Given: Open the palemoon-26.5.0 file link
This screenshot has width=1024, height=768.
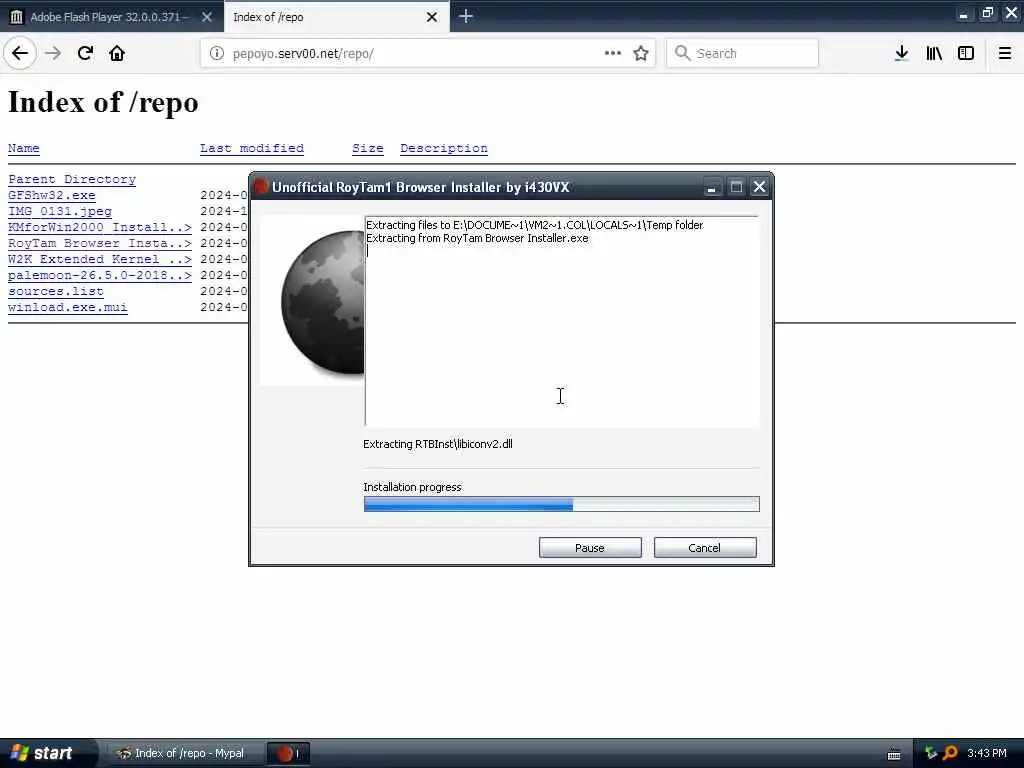Looking at the screenshot, I should (x=100, y=275).
